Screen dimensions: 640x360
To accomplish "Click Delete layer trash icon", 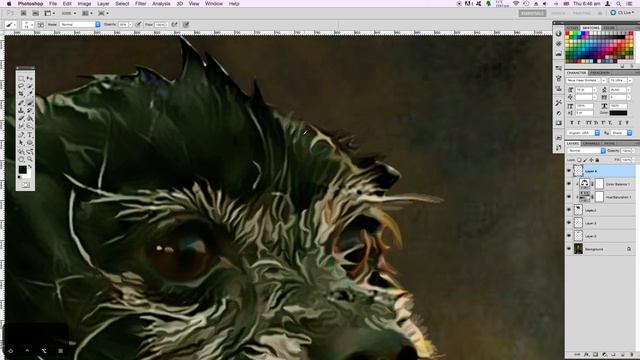I will pos(631,355).
